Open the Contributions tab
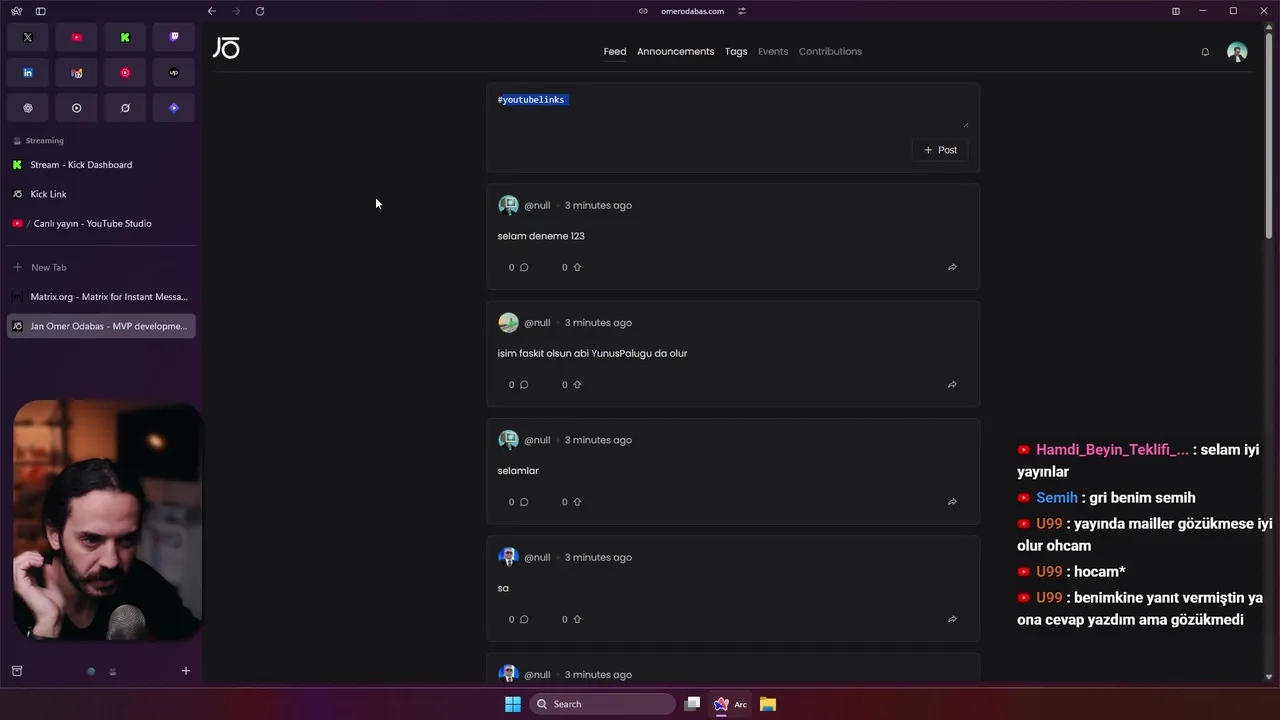The image size is (1280, 720). (x=830, y=51)
